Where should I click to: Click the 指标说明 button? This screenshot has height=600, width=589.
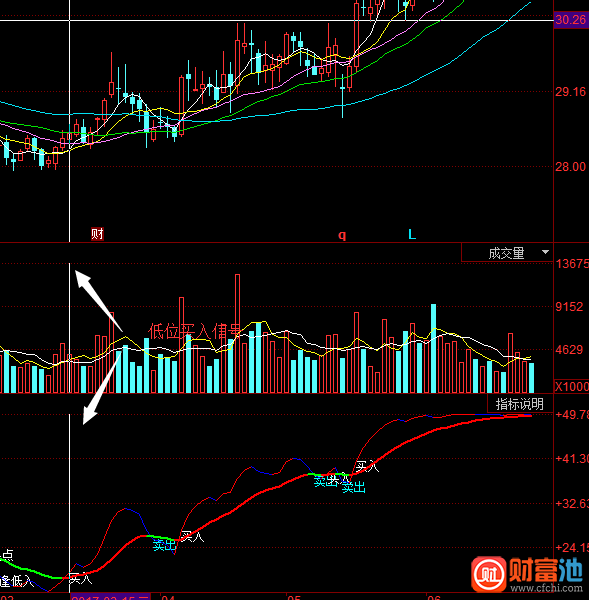click(519, 404)
